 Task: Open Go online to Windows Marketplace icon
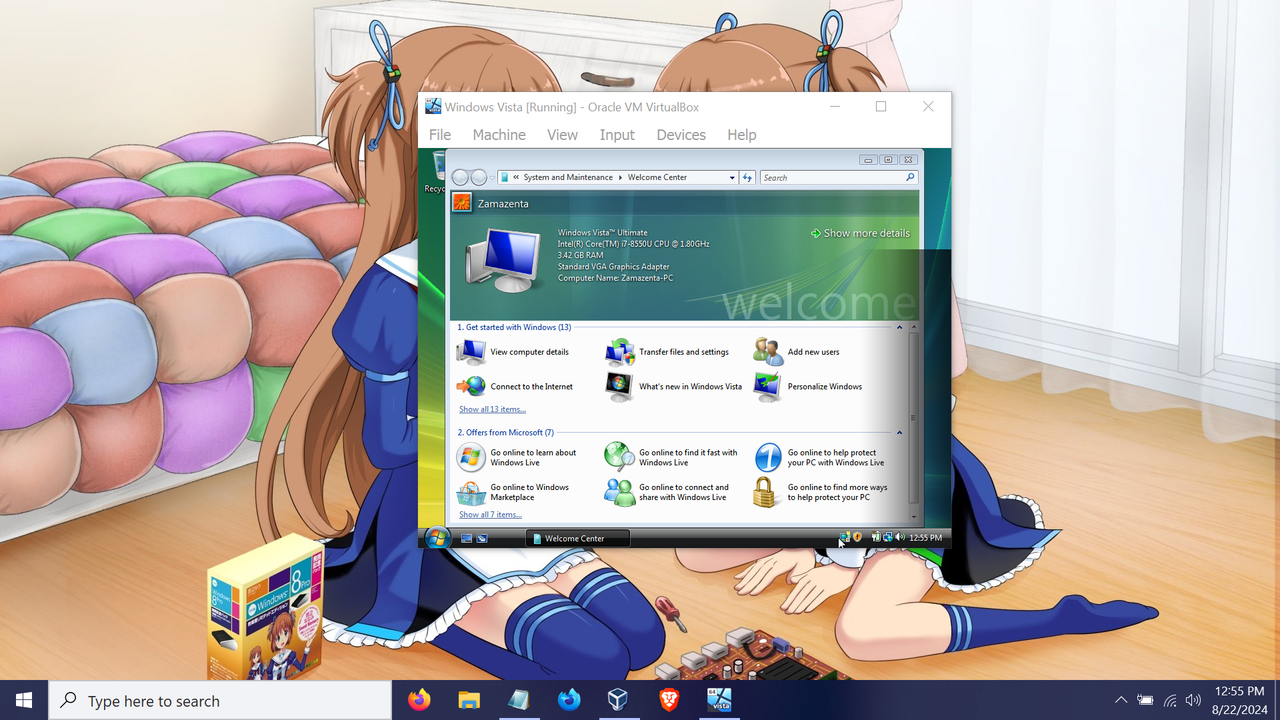(x=470, y=492)
